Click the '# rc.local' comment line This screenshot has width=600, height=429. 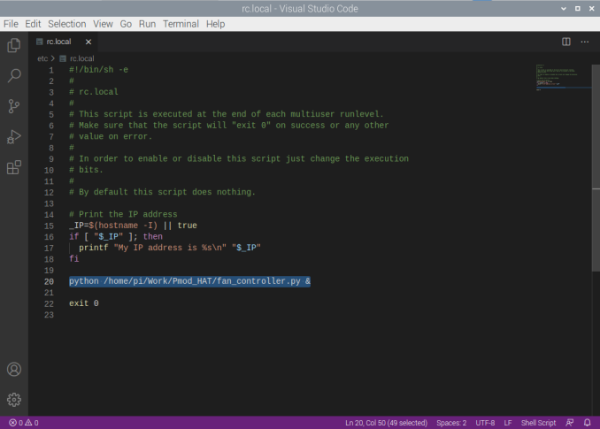coord(94,92)
